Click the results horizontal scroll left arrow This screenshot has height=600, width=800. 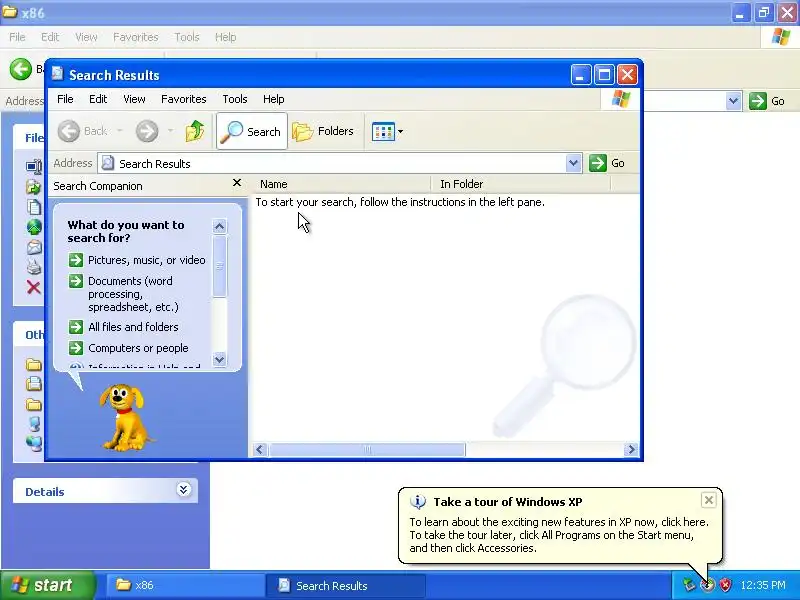tap(260, 449)
